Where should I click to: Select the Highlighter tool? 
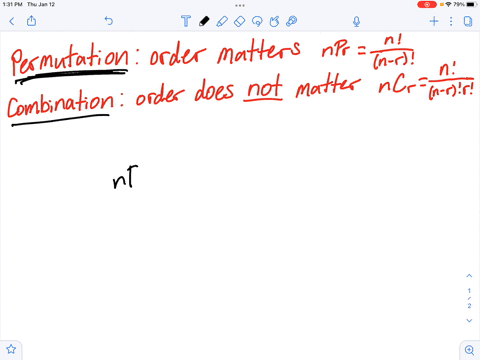pyautogui.click(x=222, y=21)
